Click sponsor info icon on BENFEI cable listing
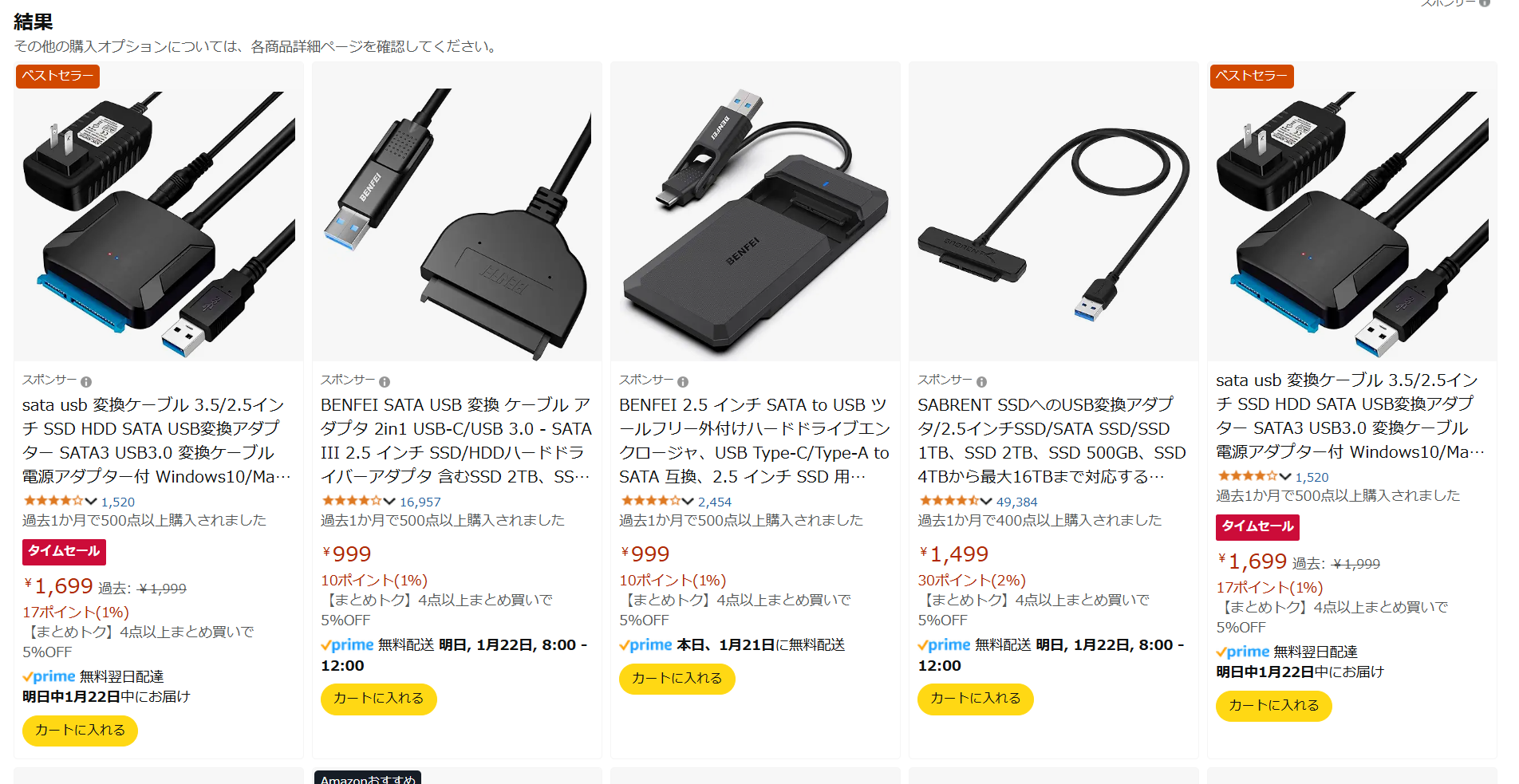The height and width of the screenshot is (784, 1519). pos(385,382)
